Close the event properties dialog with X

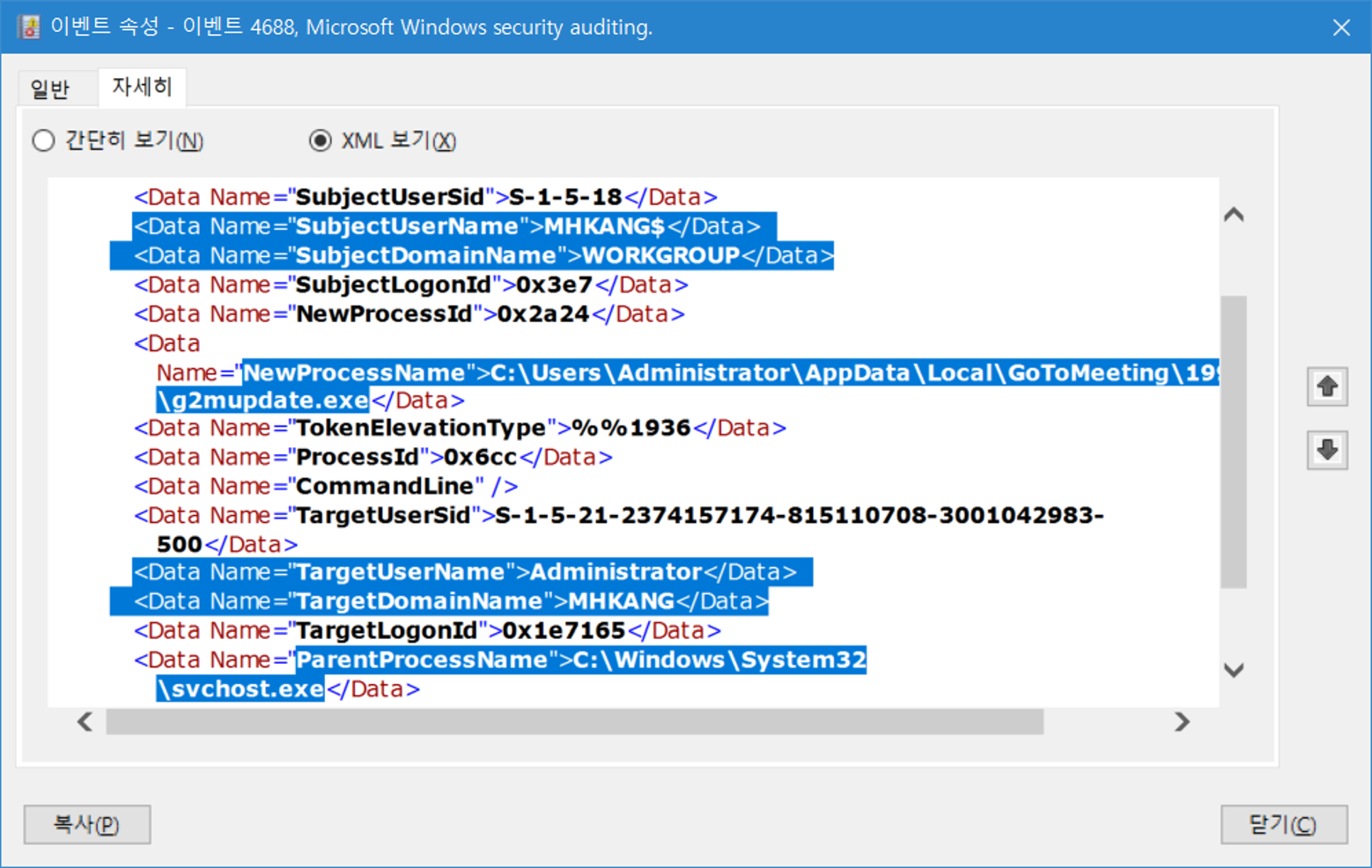[x=1341, y=27]
